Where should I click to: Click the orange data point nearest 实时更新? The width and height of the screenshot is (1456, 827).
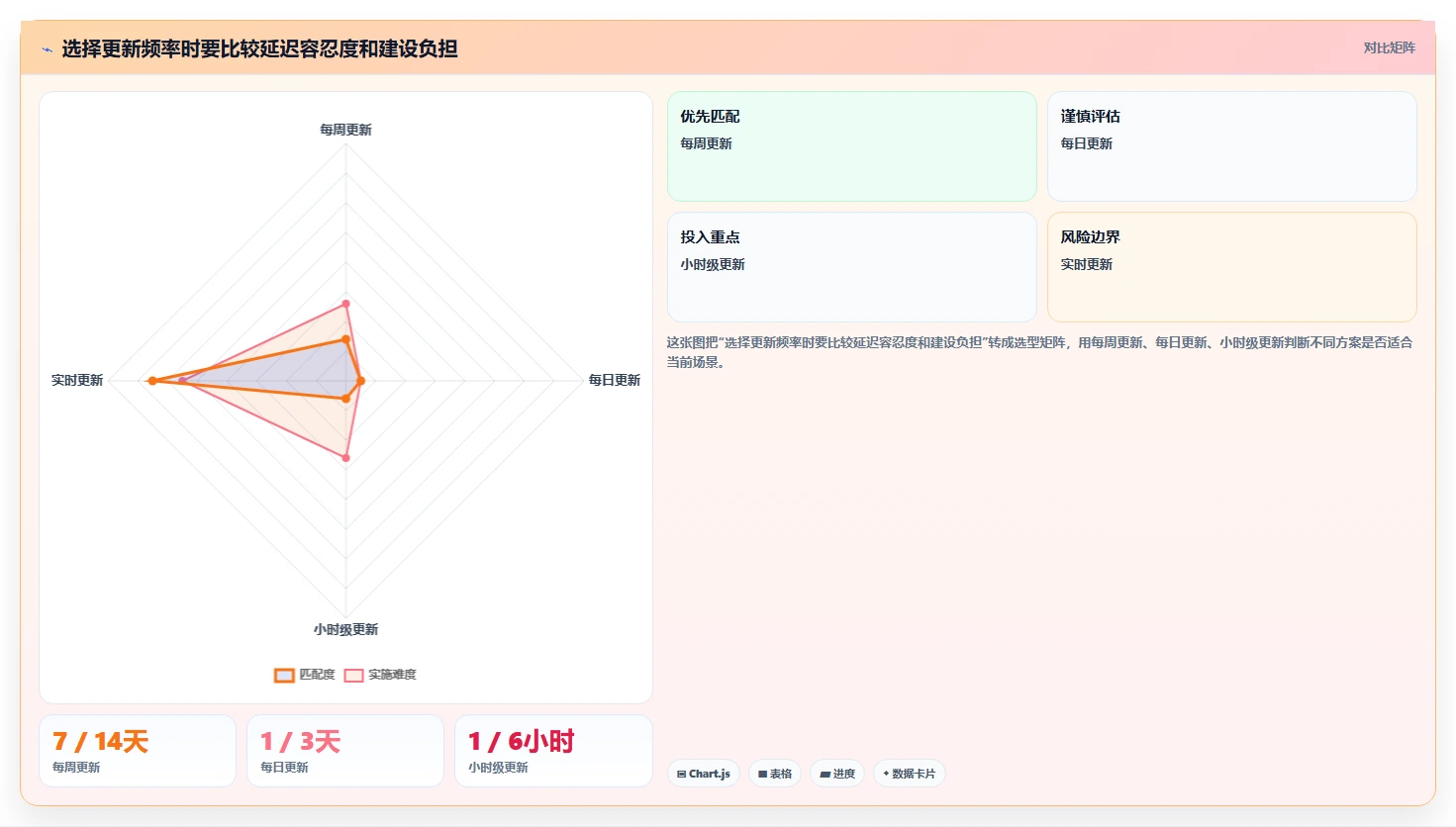152,381
